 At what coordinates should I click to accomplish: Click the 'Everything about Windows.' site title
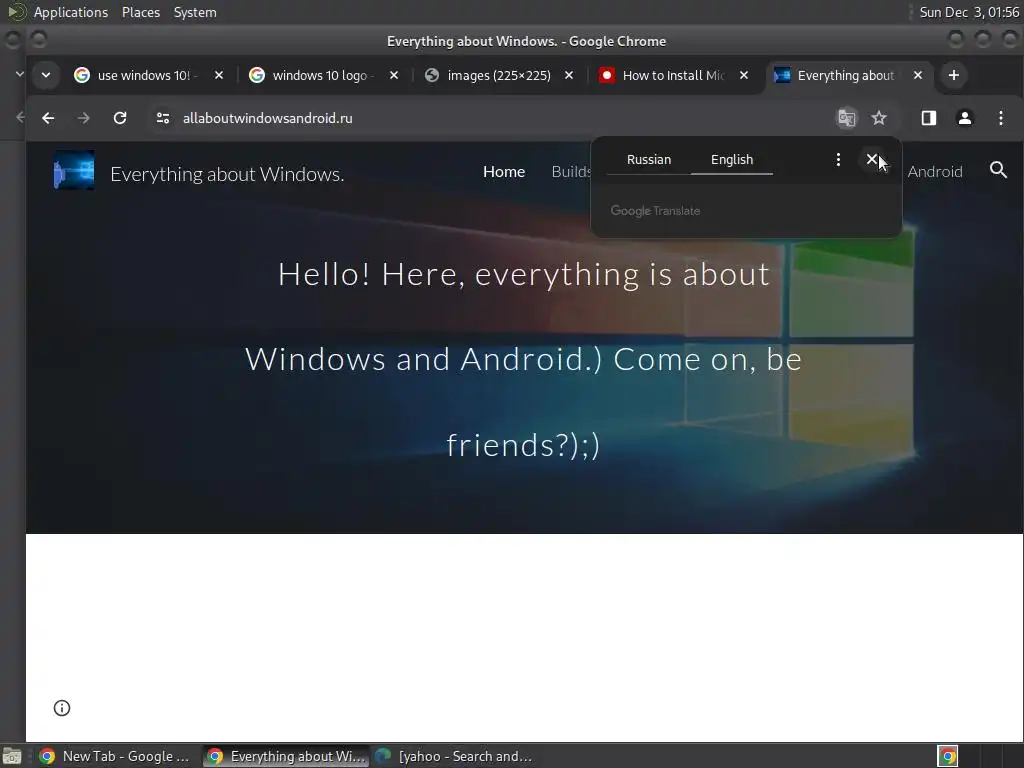pos(227,174)
